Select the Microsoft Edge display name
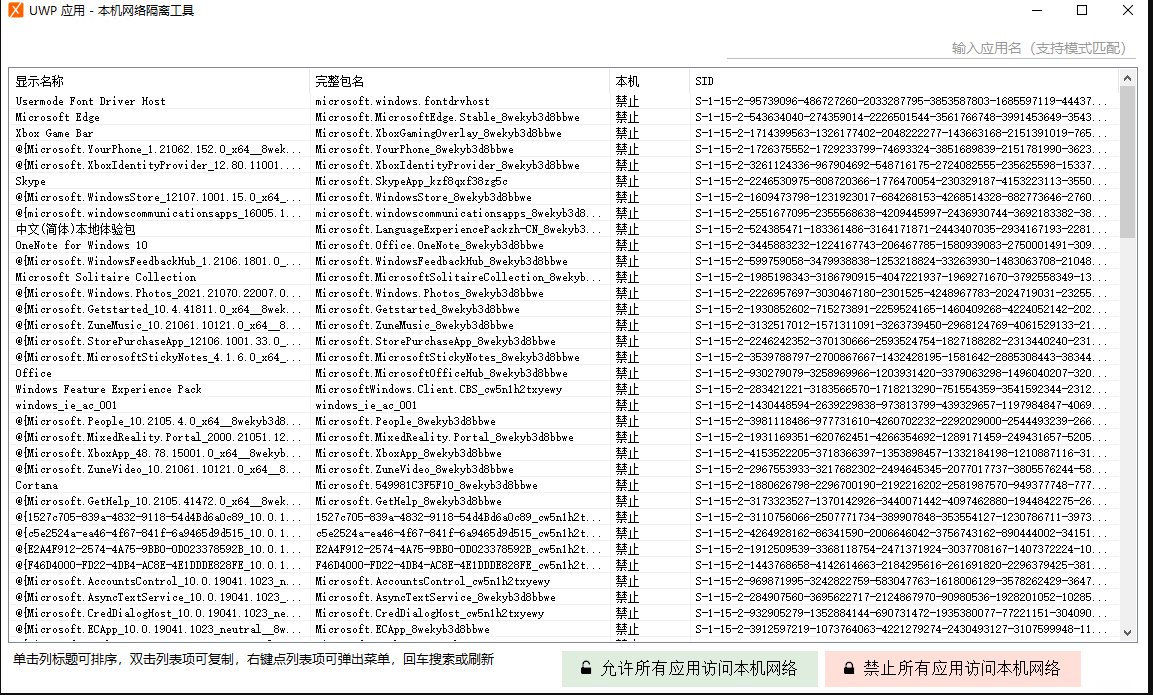This screenshot has height=695, width=1153. tap(57, 117)
